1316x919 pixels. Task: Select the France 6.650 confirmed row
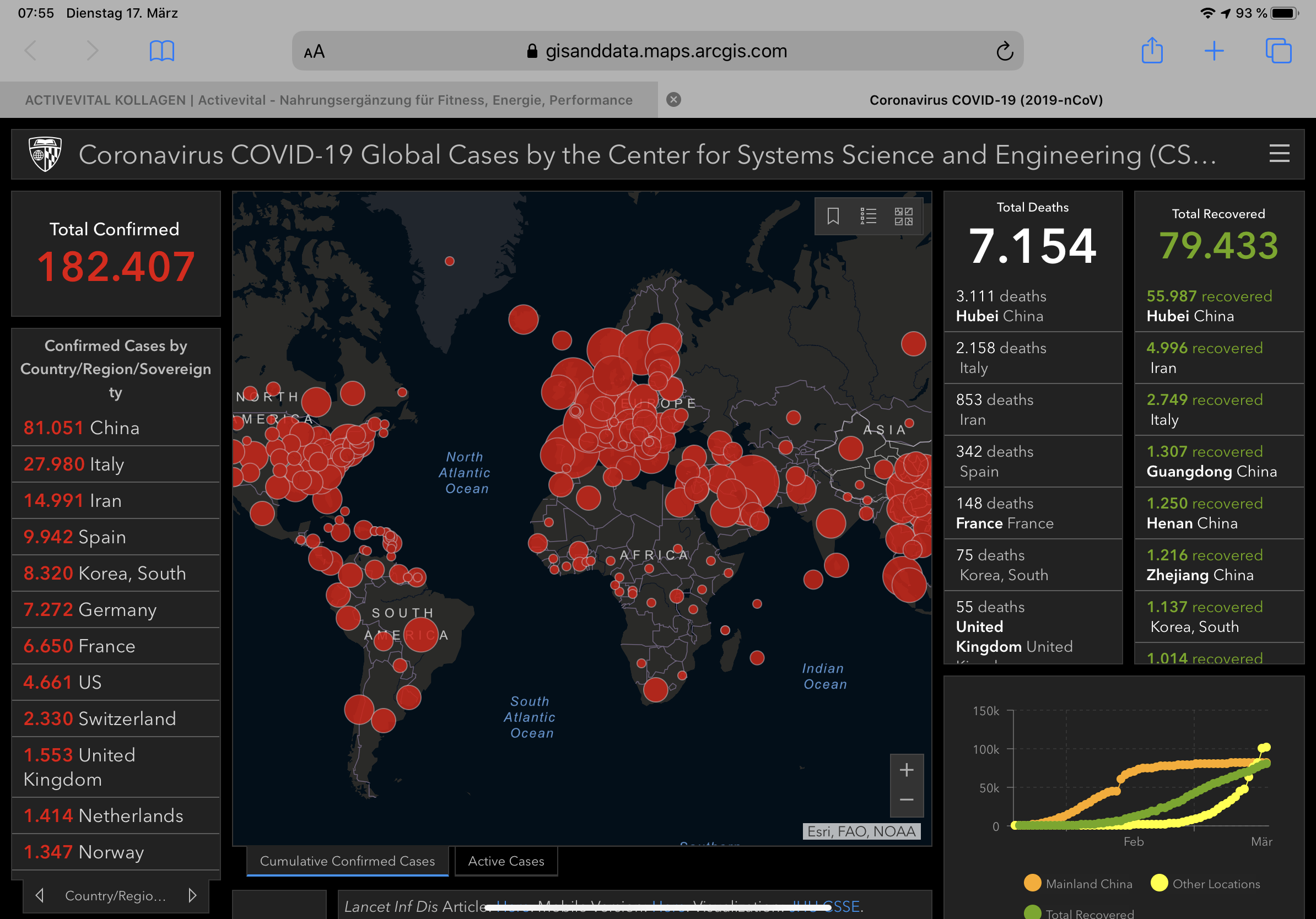pyautogui.click(x=116, y=646)
